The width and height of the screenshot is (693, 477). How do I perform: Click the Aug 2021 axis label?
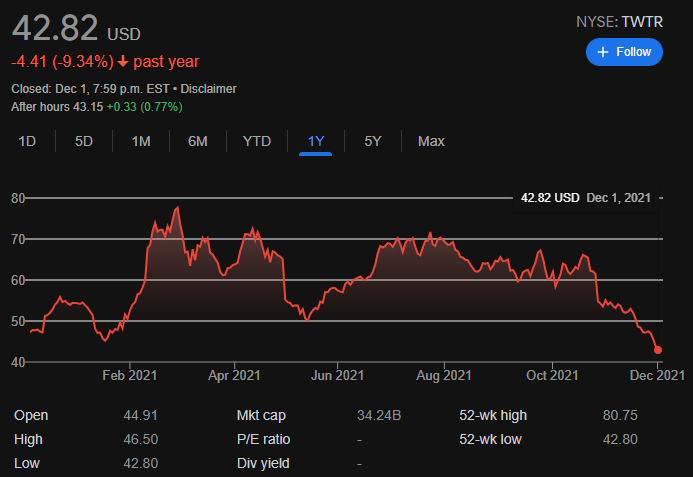coord(444,375)
